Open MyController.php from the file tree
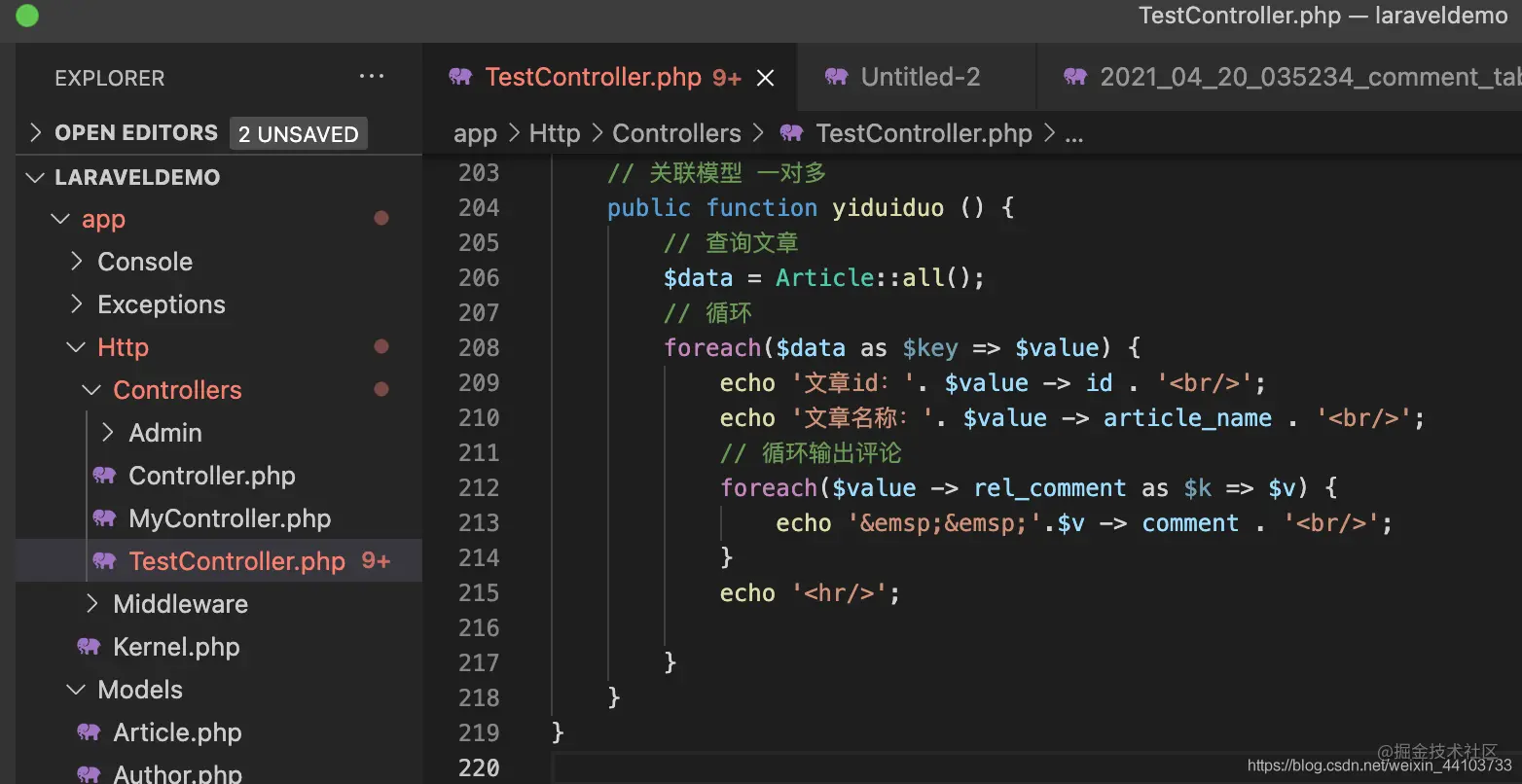This screenshot has width=1522, height=784. point(230,518)
